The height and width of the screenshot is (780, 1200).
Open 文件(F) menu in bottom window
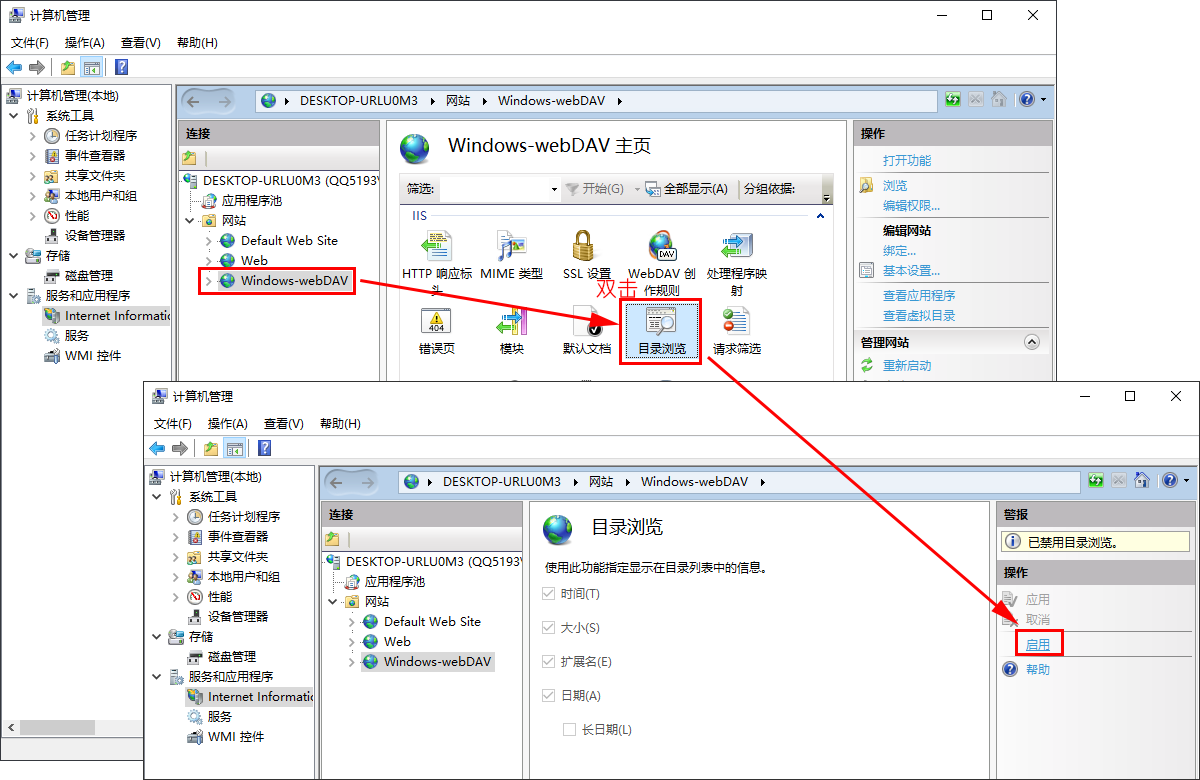173,424
